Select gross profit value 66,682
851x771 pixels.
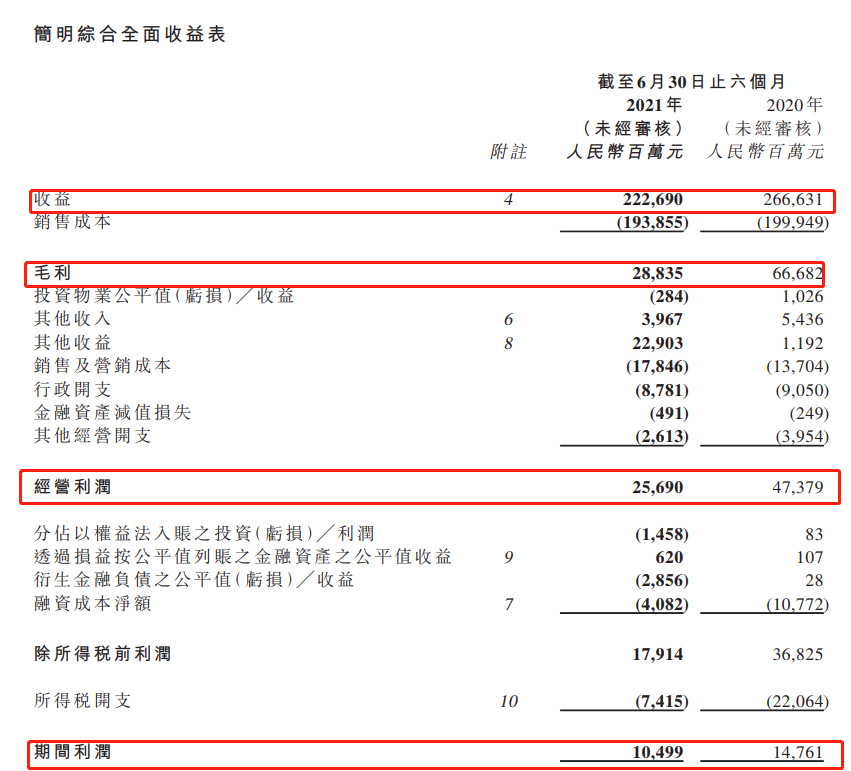[x=798, y=273]
